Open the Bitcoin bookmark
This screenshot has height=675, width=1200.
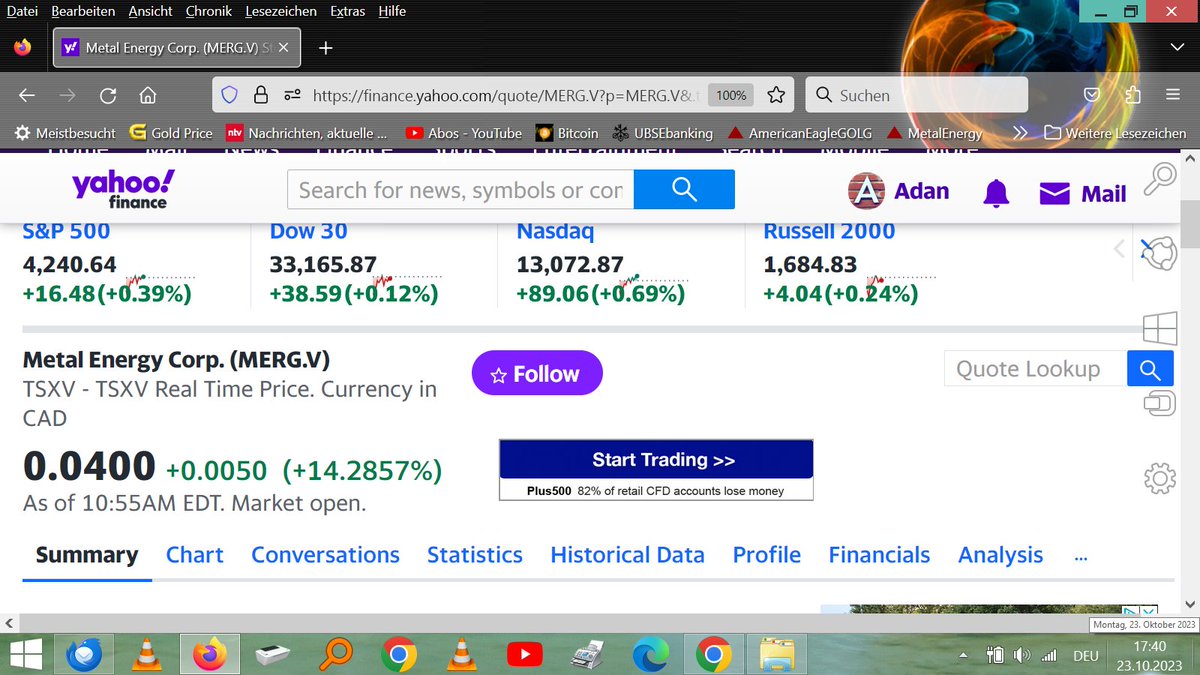point(567,132)
